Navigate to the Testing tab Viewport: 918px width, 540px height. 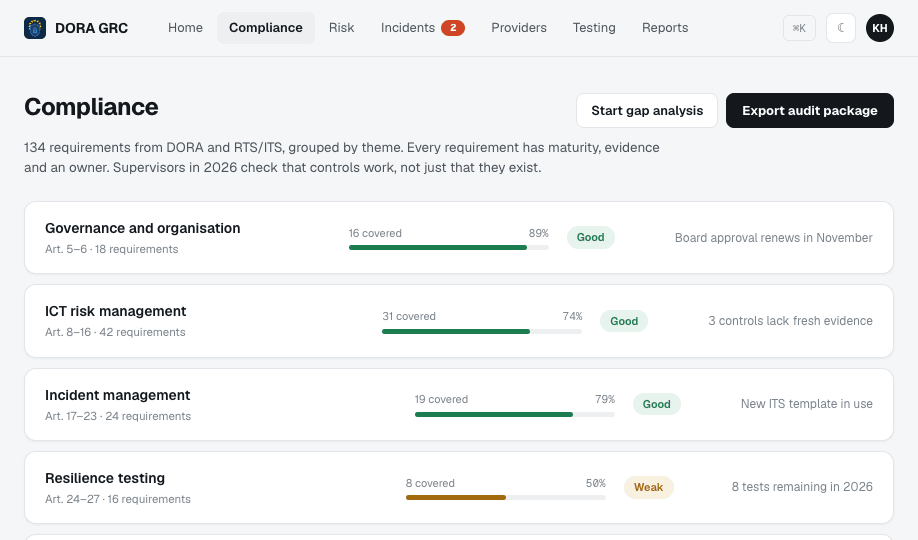pyautogui.click(x=594, y=28)
